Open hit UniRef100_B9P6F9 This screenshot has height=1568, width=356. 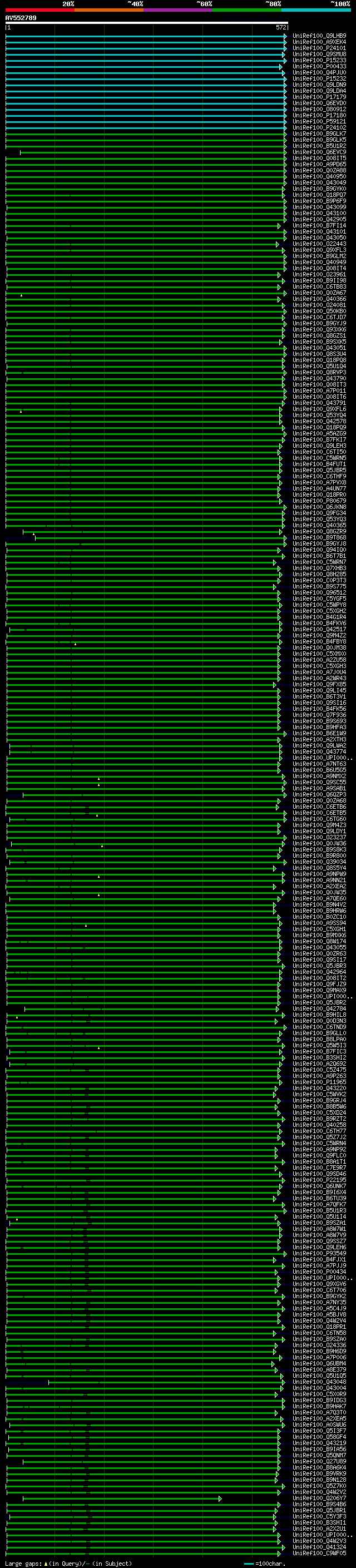pyautogui.click(x=319, y=201)
